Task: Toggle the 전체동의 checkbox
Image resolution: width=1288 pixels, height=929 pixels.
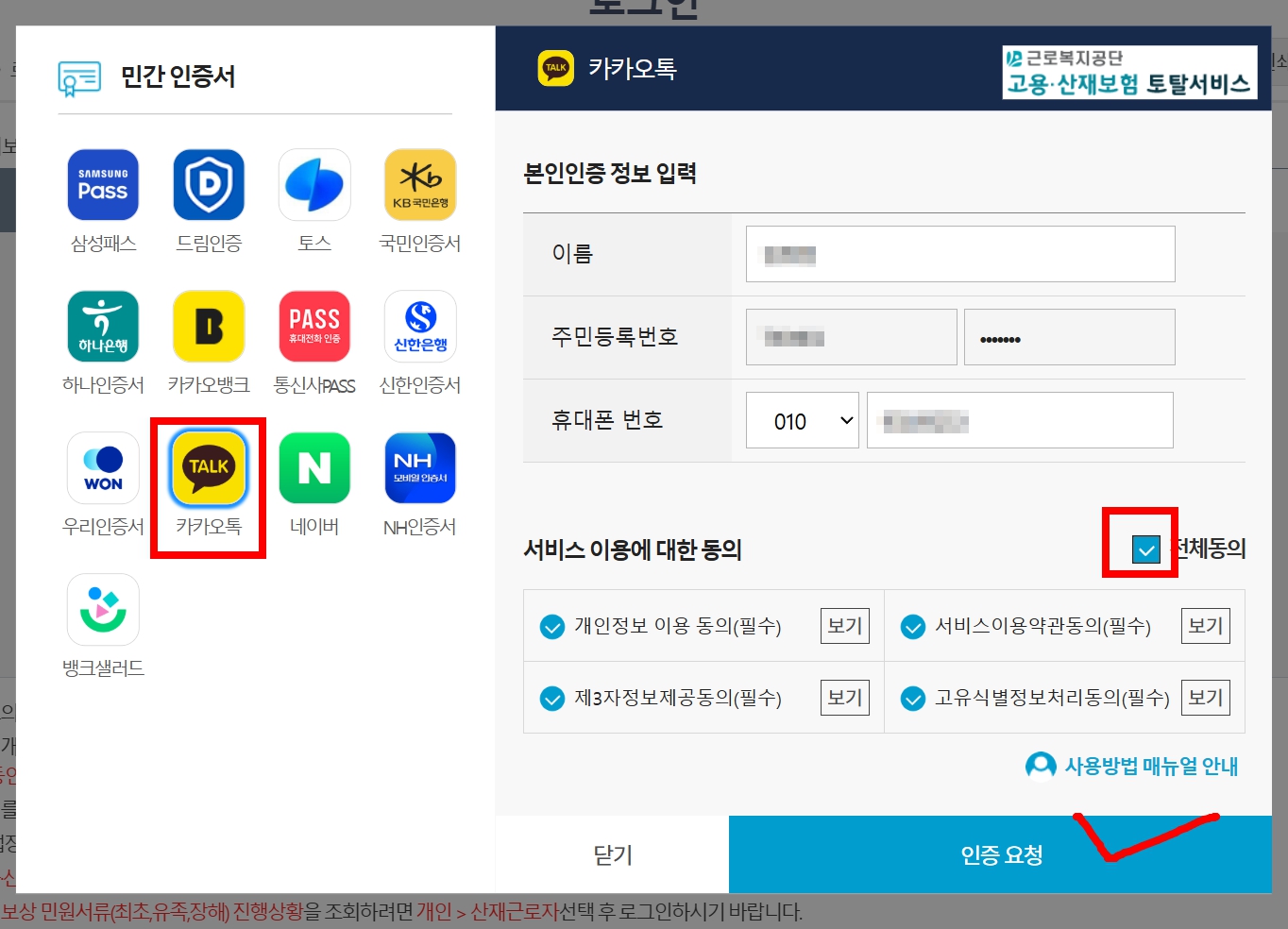Action: [x=1146, y=549]
